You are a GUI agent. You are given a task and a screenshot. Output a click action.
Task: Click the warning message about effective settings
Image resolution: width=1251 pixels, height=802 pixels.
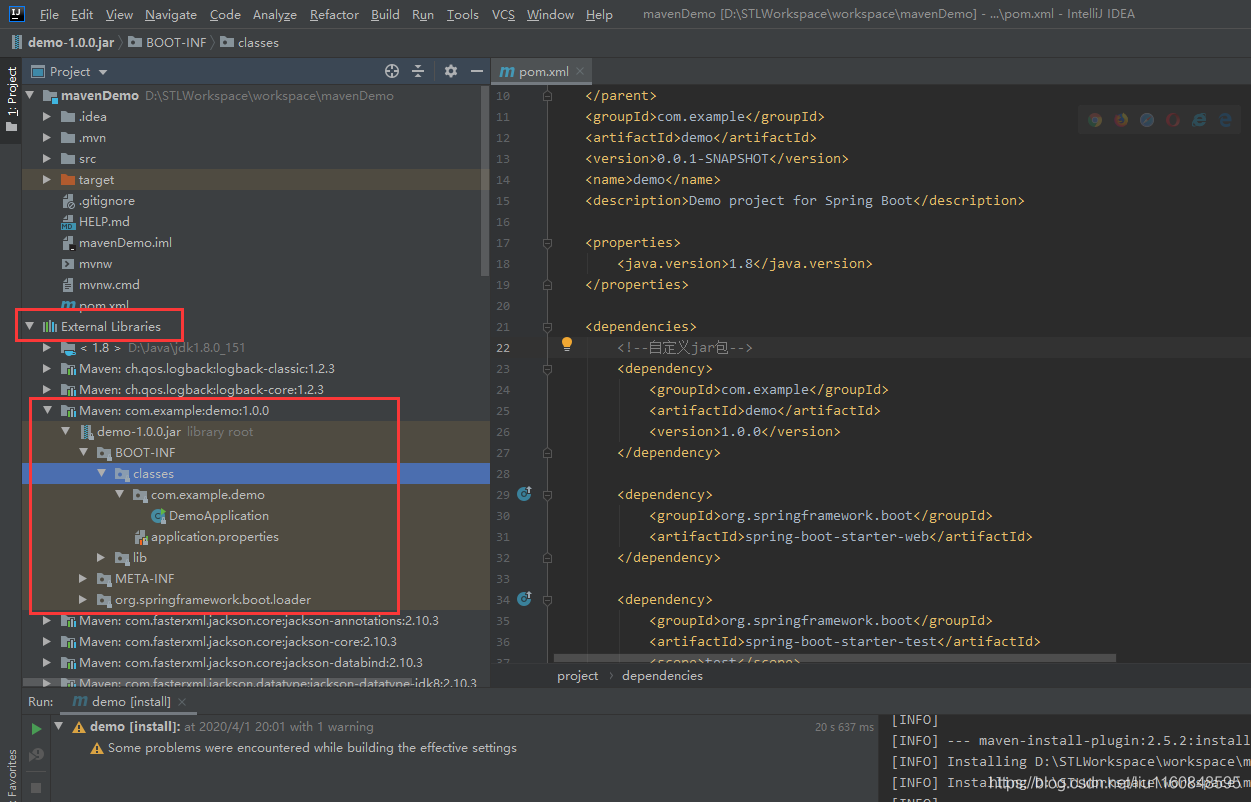click(x=312, y=748)
